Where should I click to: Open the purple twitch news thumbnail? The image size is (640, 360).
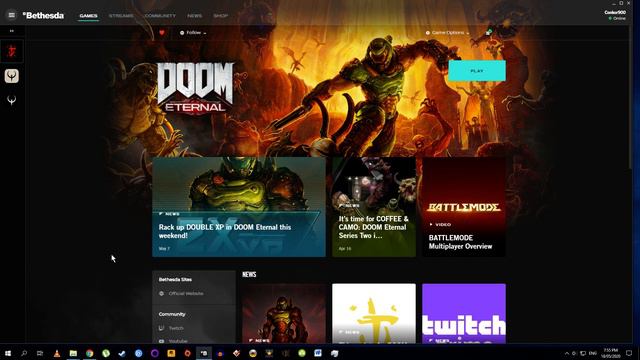coord(464,313)
